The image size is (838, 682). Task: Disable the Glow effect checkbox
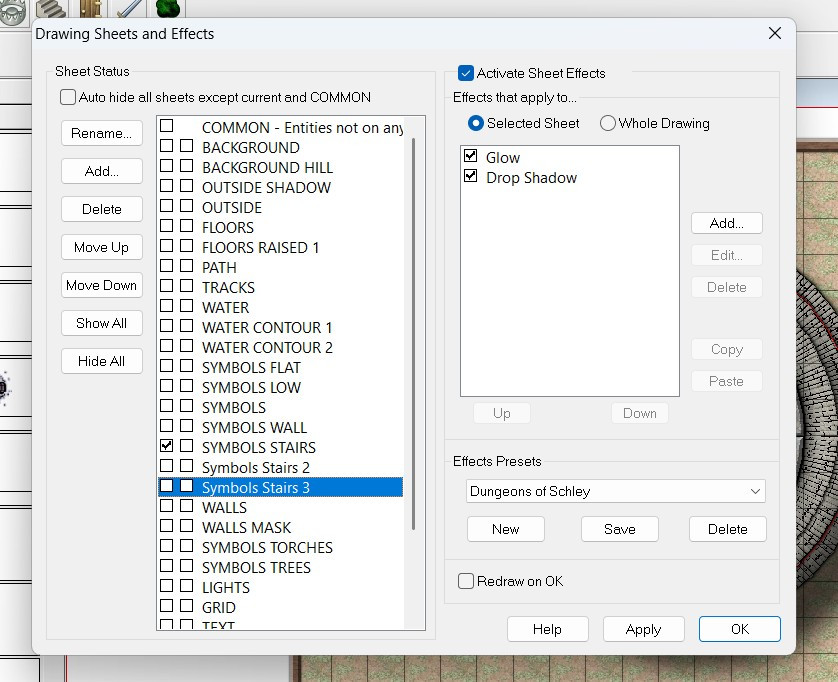coord(471,157)
